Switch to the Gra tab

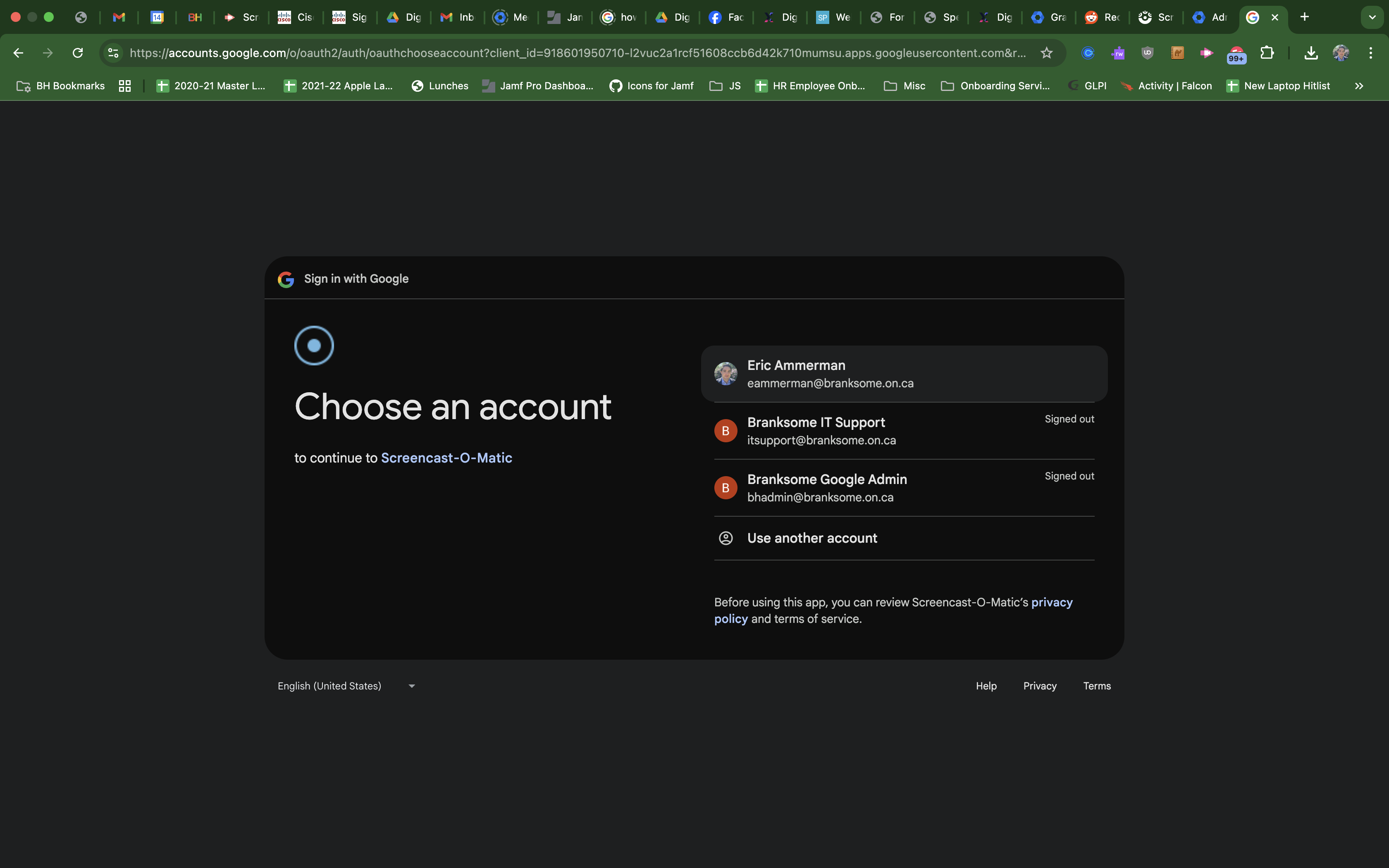[1048, 17]
